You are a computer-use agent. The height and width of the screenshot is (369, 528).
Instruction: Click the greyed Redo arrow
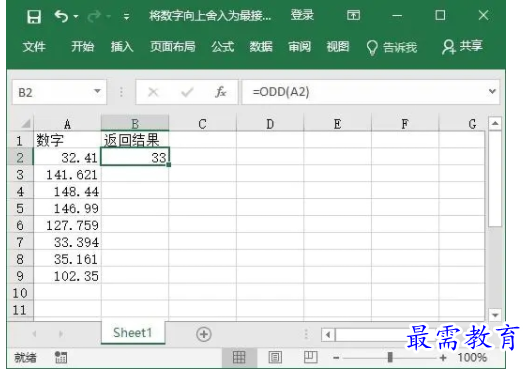(94, 16)
